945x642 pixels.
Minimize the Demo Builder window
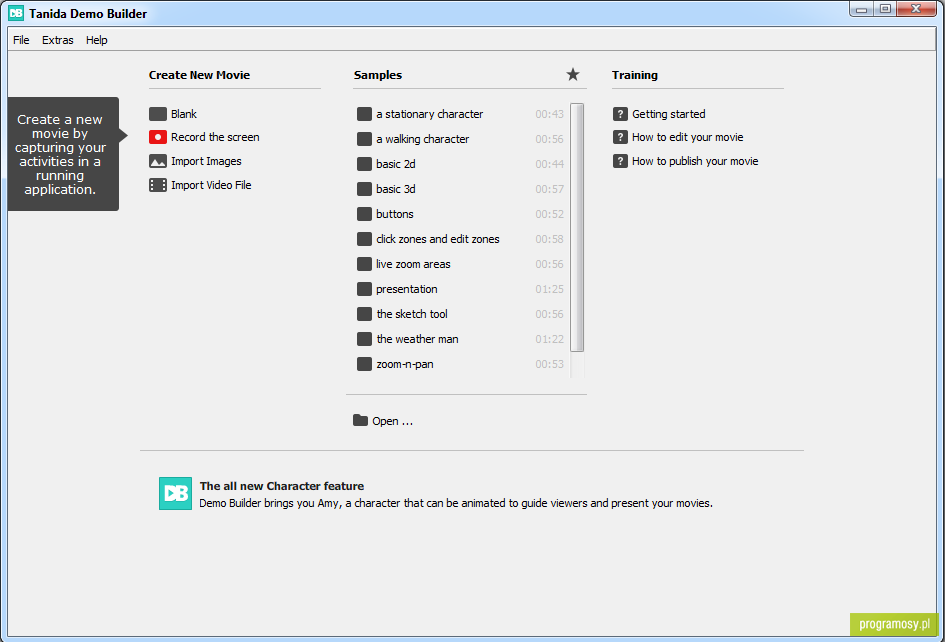[861, 9]
